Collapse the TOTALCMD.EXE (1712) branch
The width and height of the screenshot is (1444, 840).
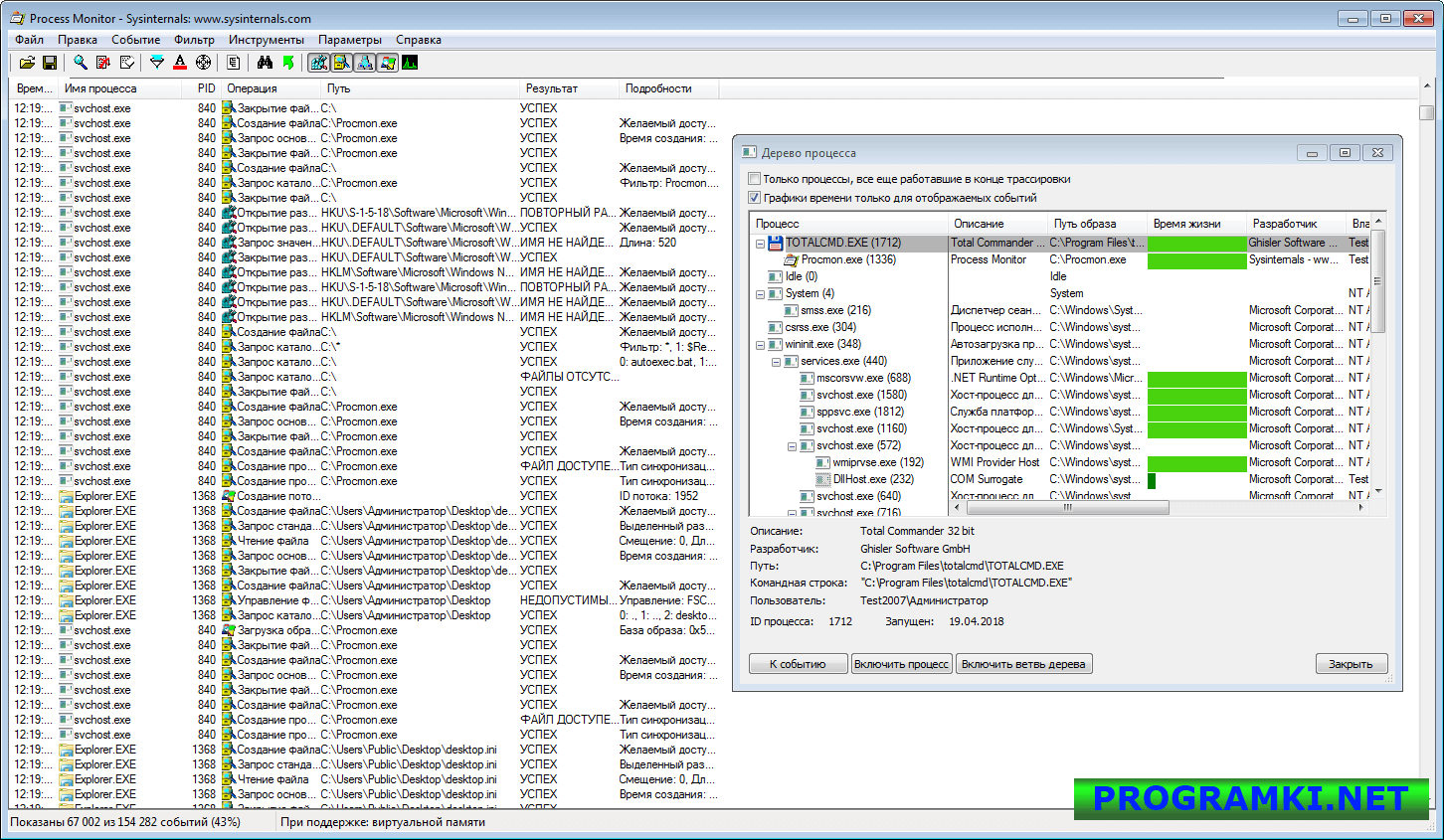tap(760, 242)
